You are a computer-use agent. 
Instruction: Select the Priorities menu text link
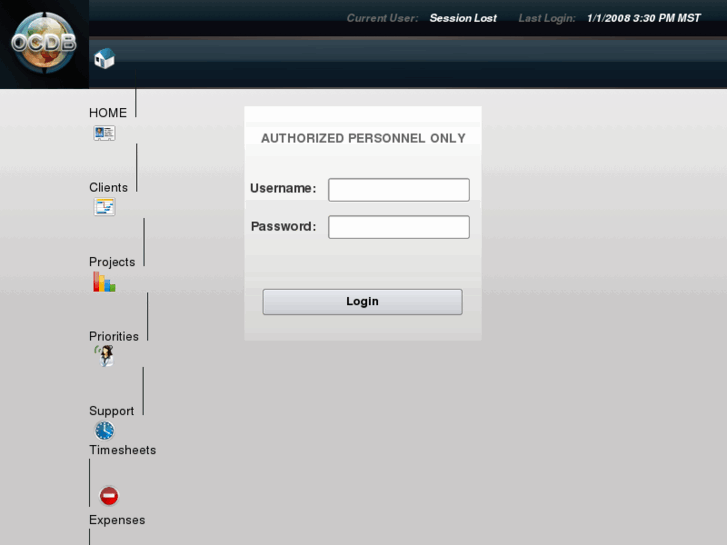click(x=114, y=336)
